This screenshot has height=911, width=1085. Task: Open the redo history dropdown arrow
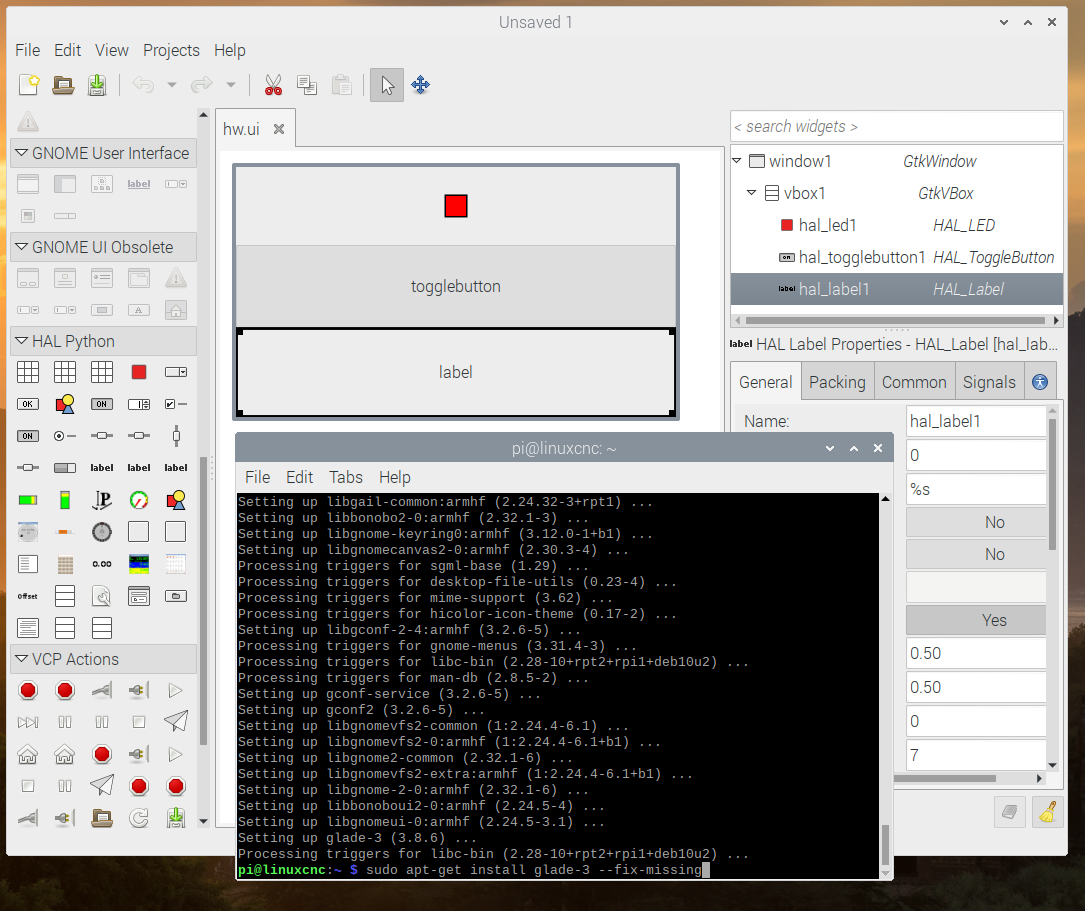(231, 85)
